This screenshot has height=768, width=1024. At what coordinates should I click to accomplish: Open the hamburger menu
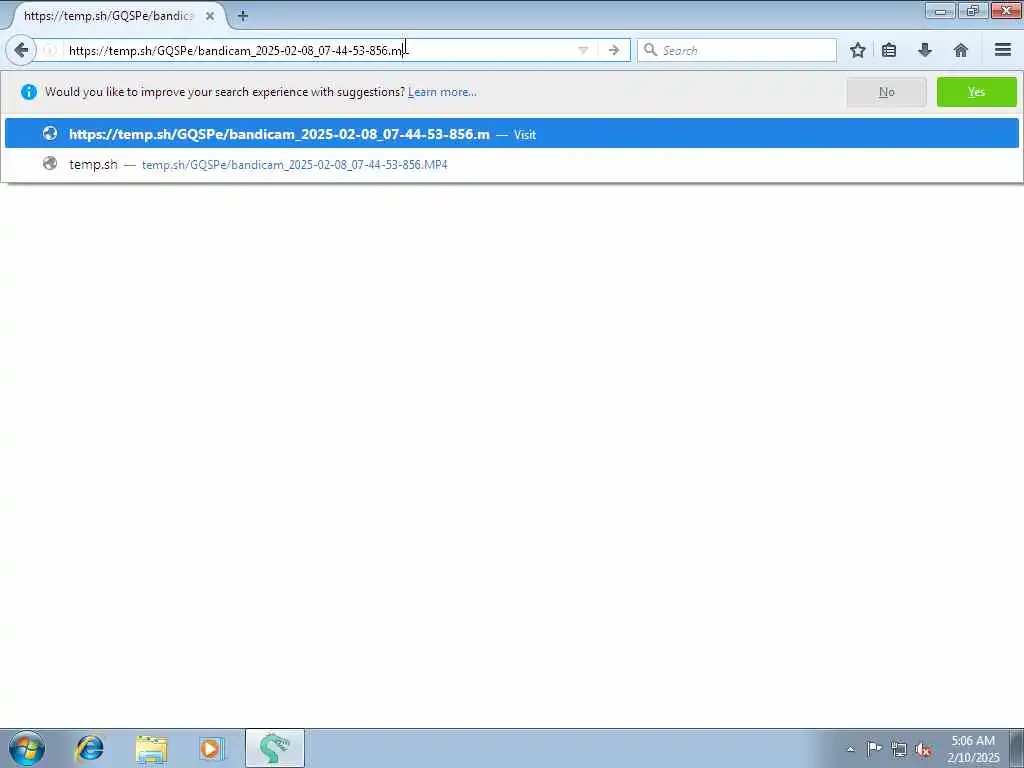[1003, 50]
